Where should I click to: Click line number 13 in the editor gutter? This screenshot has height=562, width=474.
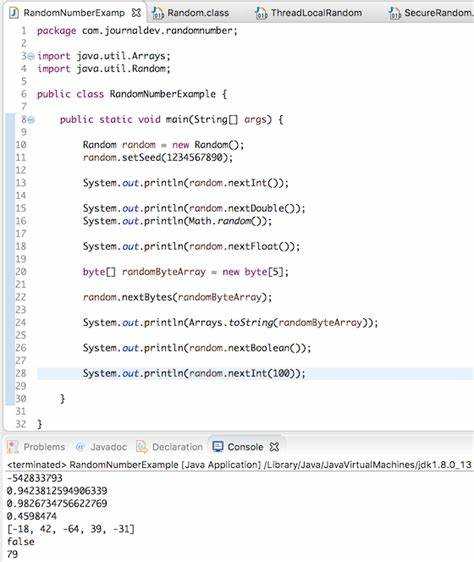pos(21,183)
